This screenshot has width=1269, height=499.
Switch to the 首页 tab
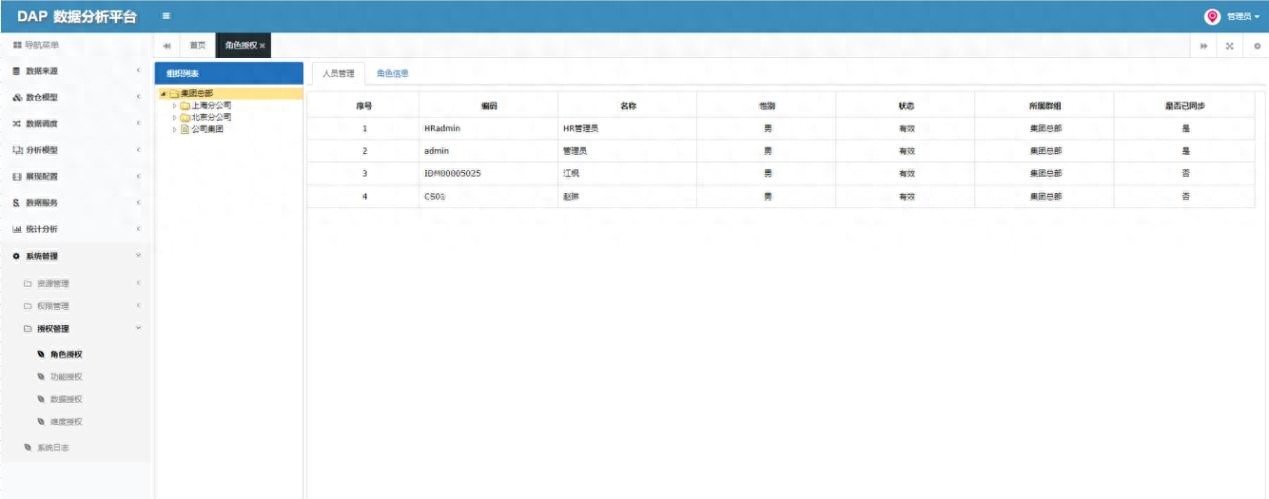(x=198, y=46)
